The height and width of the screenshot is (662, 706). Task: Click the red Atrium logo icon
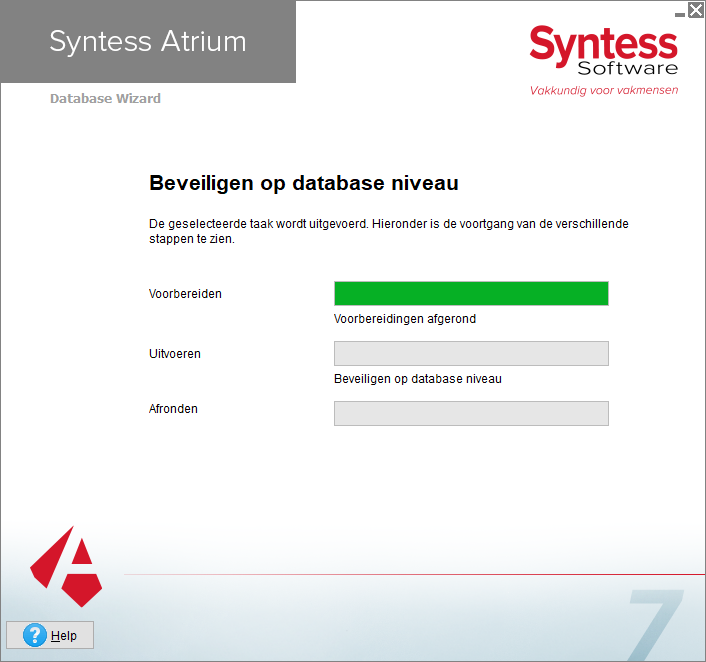(66, 567)
